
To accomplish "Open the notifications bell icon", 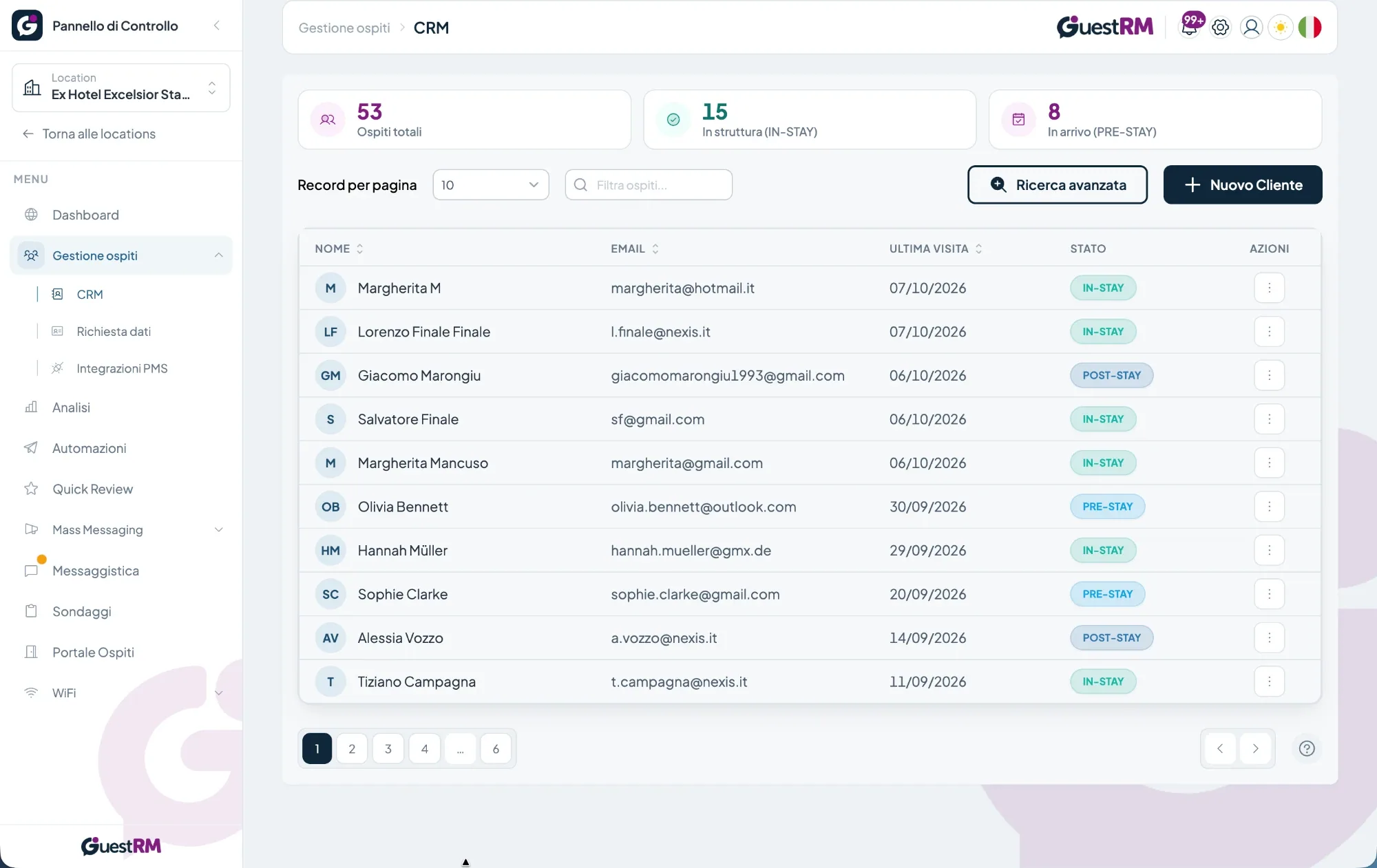I will 1190,28.
